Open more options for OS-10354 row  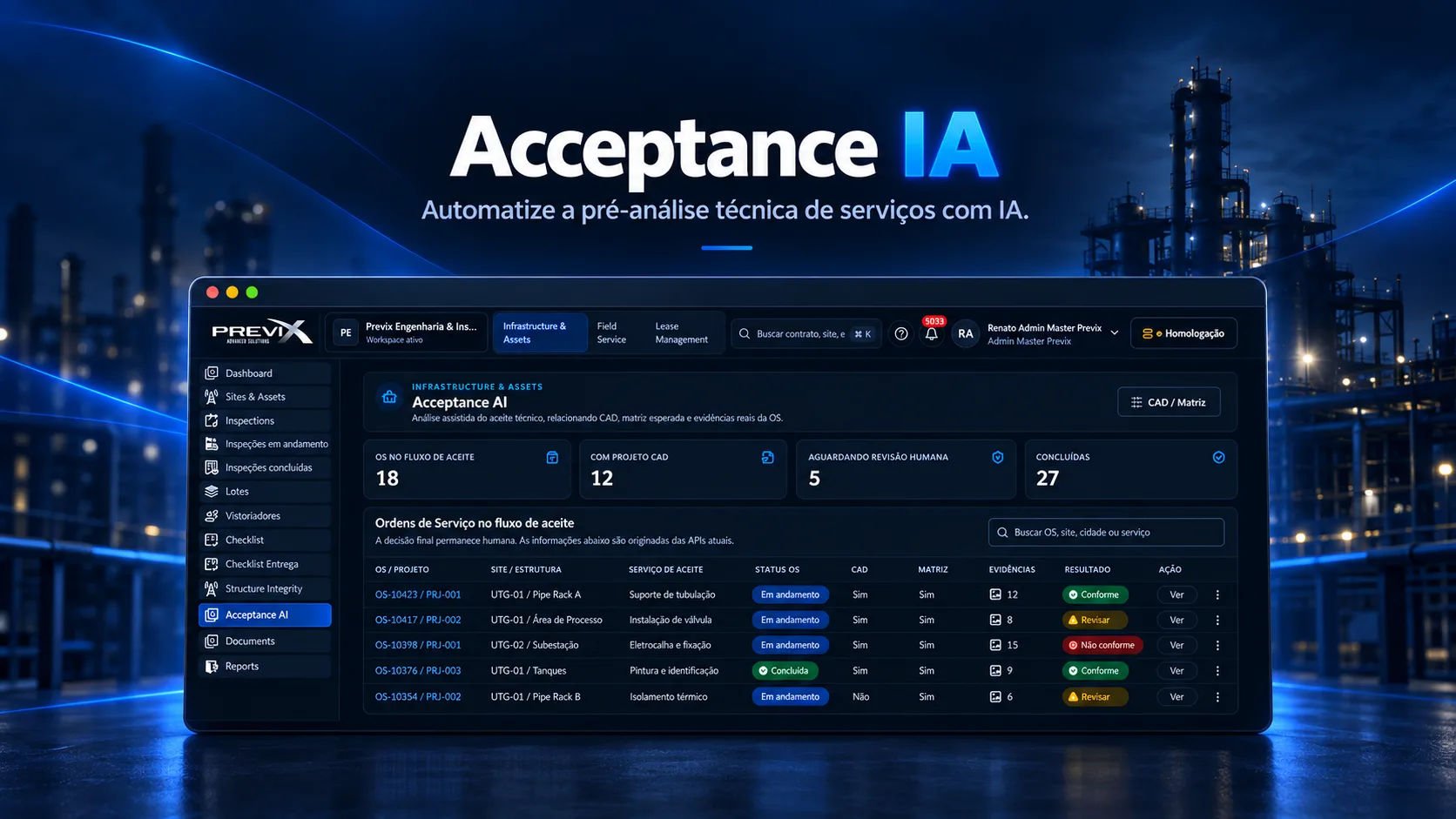pyautogui.click(x=1217, y=697)
